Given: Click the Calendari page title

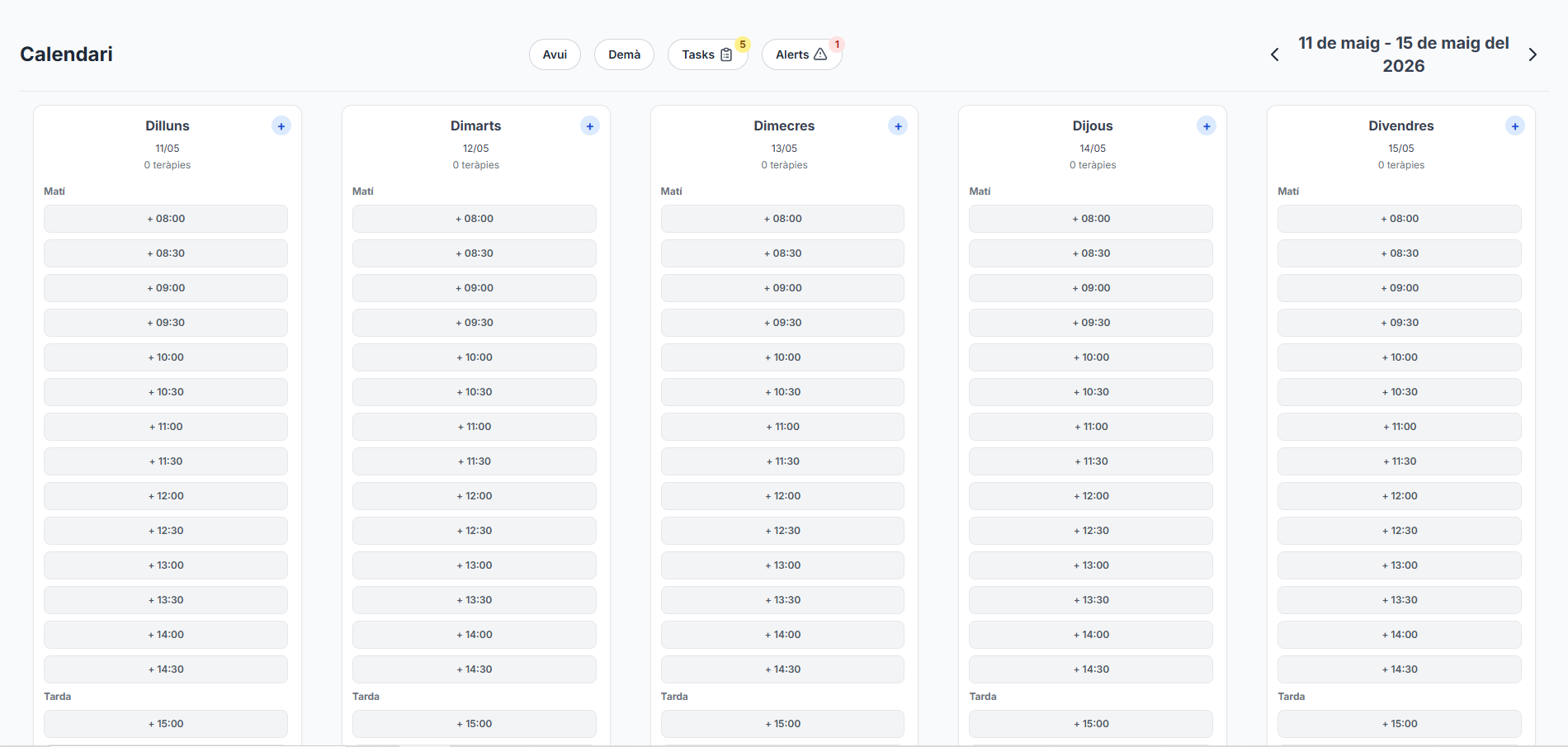Looking at the screenshot, I should pos(66,54).
